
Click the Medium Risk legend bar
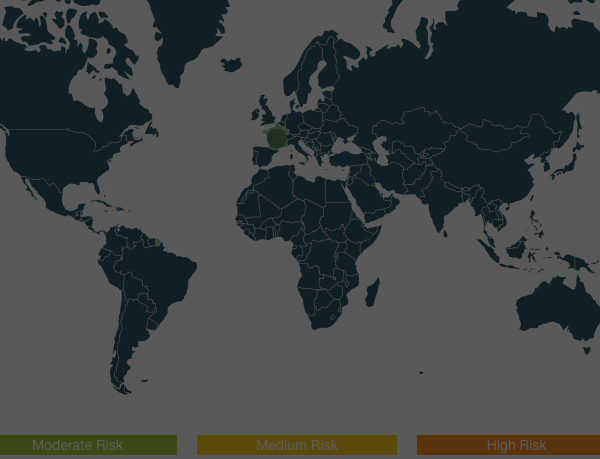[297, 445]
